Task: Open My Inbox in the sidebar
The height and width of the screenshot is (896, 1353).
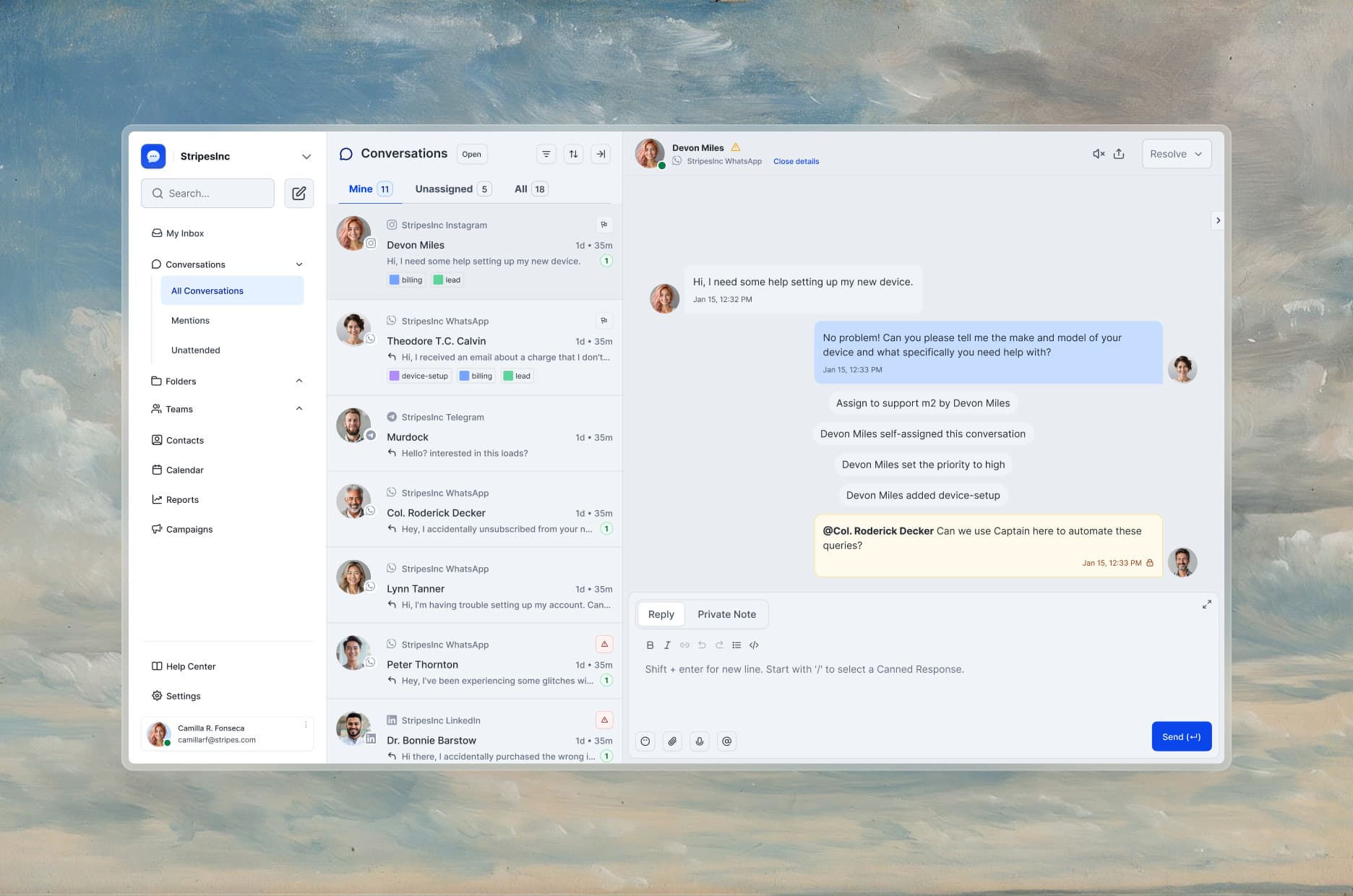Action: 178,233
